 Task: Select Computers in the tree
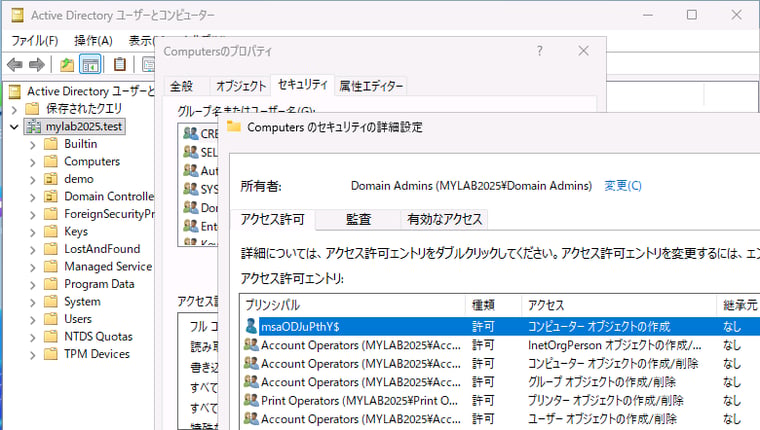point(92,161)
